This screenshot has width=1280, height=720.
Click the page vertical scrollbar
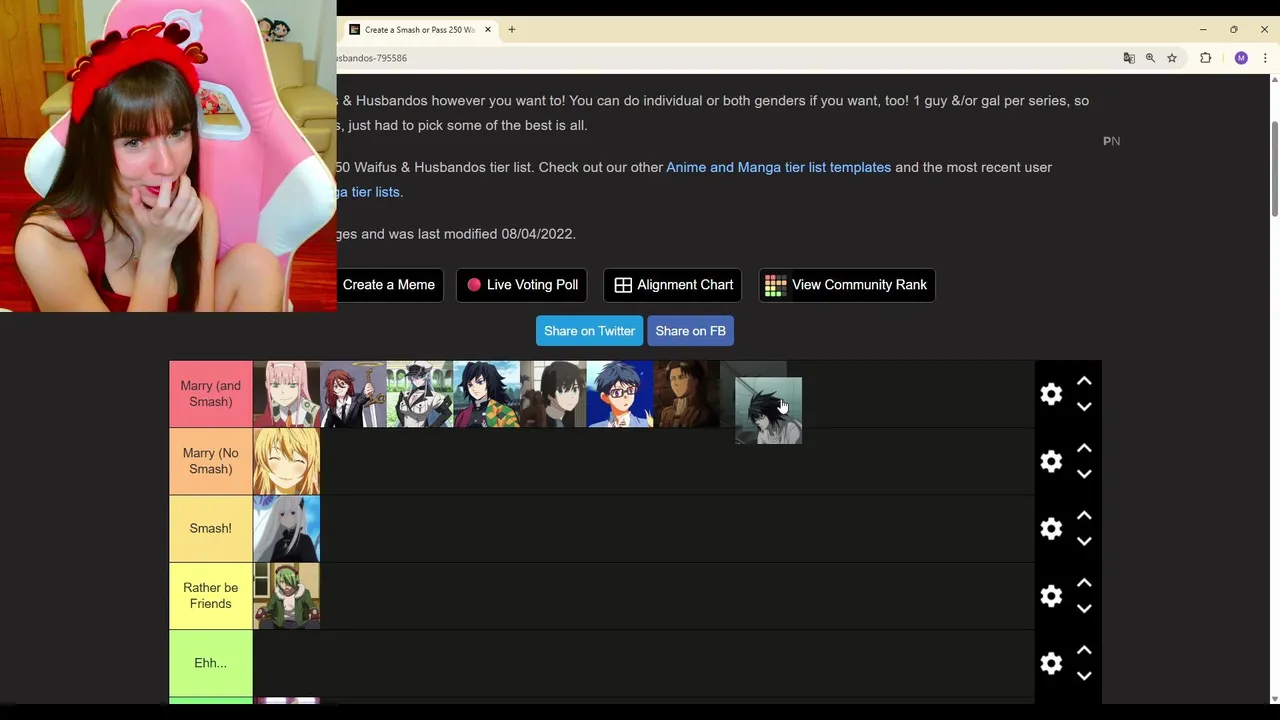[x=1274, y=167]
